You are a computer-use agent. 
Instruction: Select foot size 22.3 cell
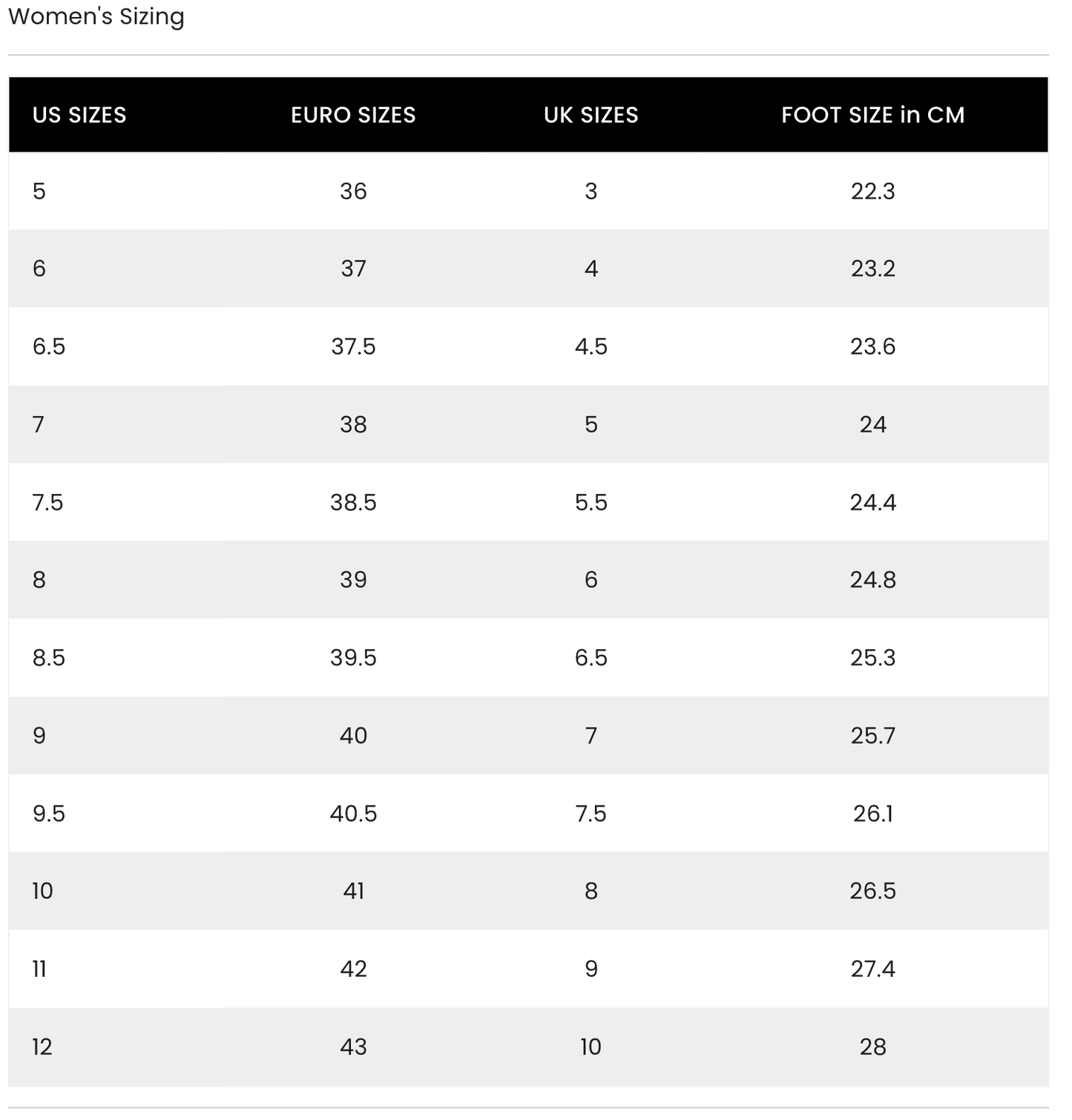[872, 191]
